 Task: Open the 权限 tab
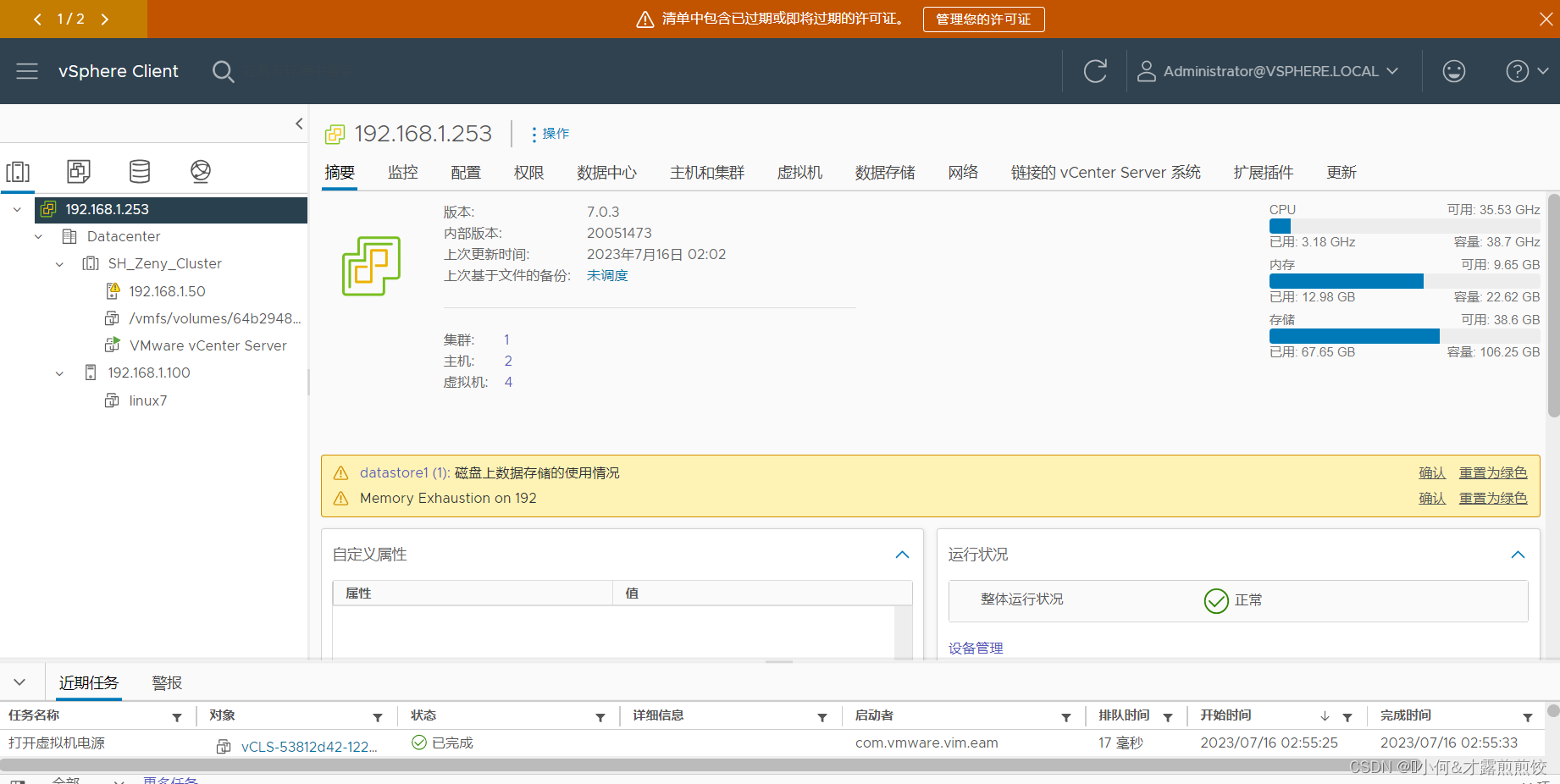(x=529, y=173)
